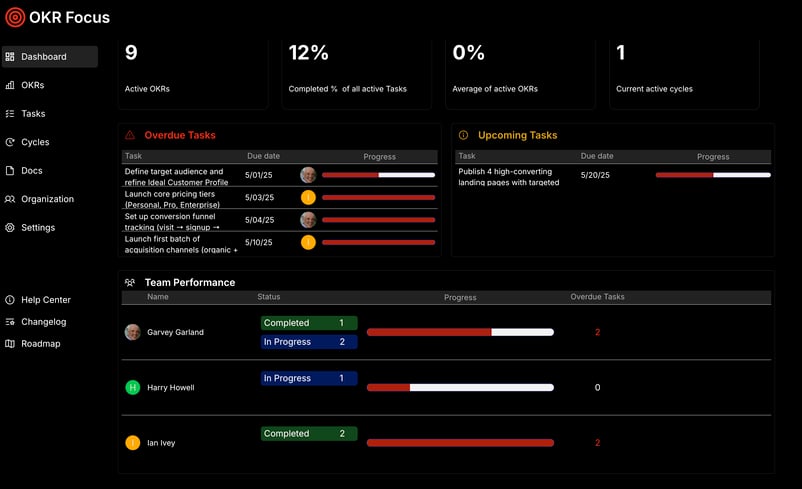Click assignee avatar on Define target audience task
Image resolution: width=802 pixels, height=489 pixels.
[x=308, y=175]
